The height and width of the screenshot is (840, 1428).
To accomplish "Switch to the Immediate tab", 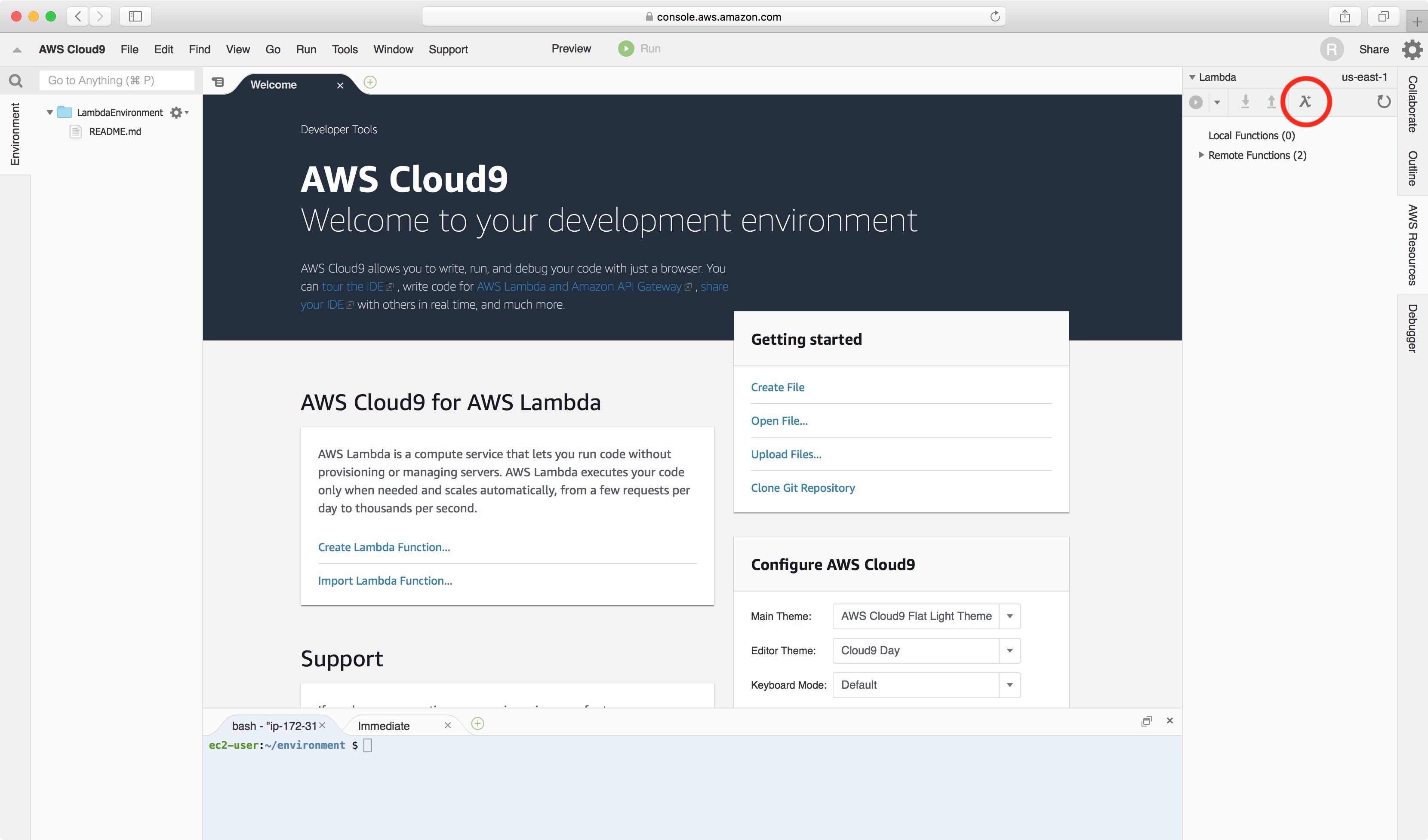I will point(384,726).
